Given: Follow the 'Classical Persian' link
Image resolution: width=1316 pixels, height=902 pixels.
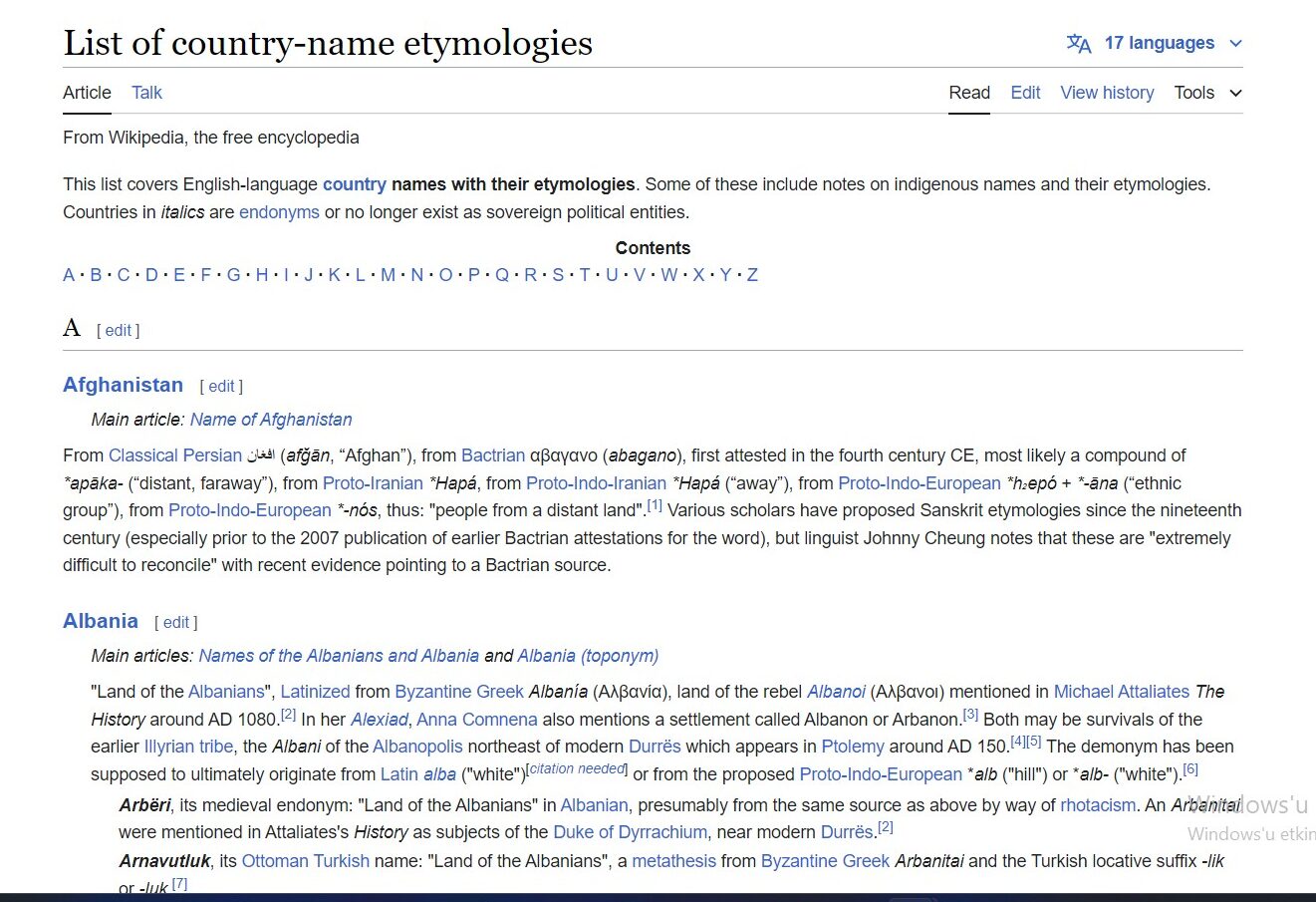Looking at the screenshot, I should pyautogui.click(x=175, y=455).
